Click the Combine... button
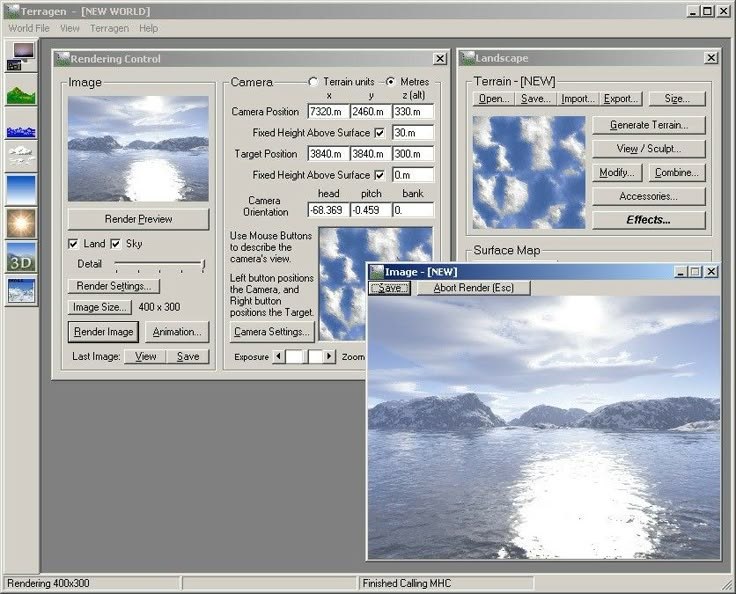Image resolution: width=736 pixels, height=594 pixels. [x=677, y=173]
